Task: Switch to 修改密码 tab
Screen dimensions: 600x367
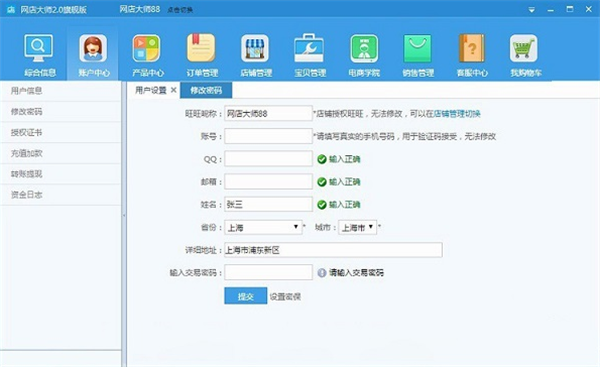Action: pos(206,90)
